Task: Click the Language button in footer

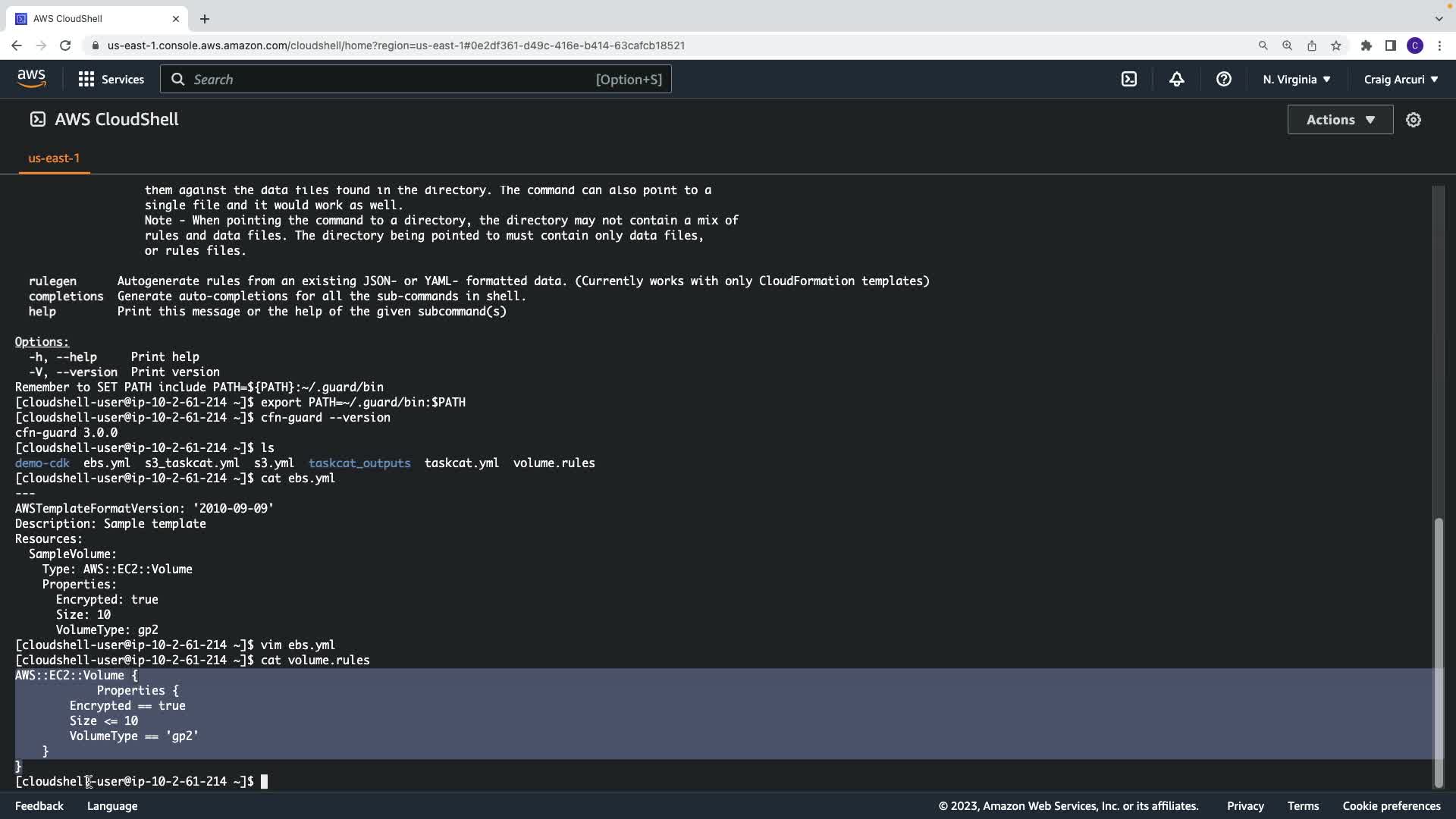Action: (x=112, y=806)
